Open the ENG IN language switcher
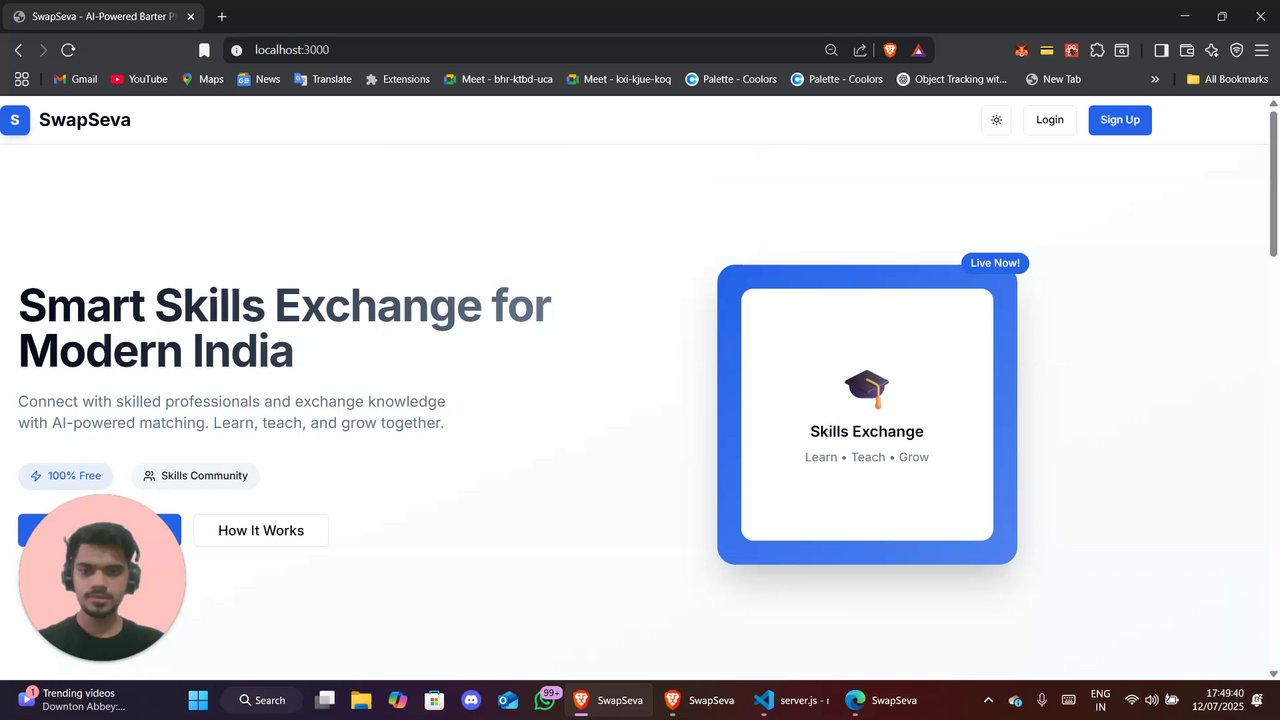The width and height of the screenshot is (1280, 720). coord(1100,700)
